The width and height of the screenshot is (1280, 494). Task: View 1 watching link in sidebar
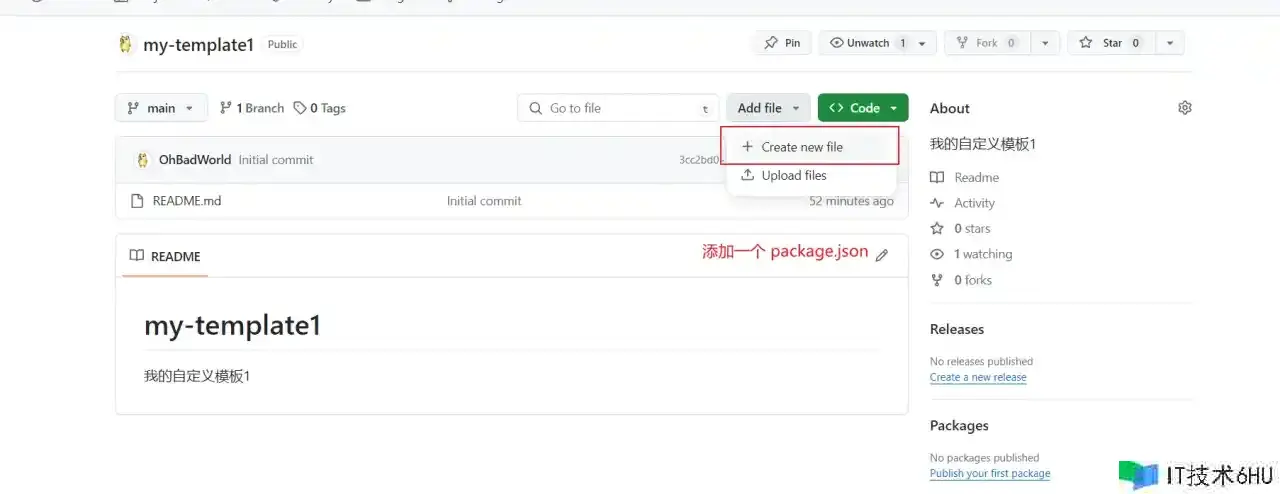pos(983,254)
